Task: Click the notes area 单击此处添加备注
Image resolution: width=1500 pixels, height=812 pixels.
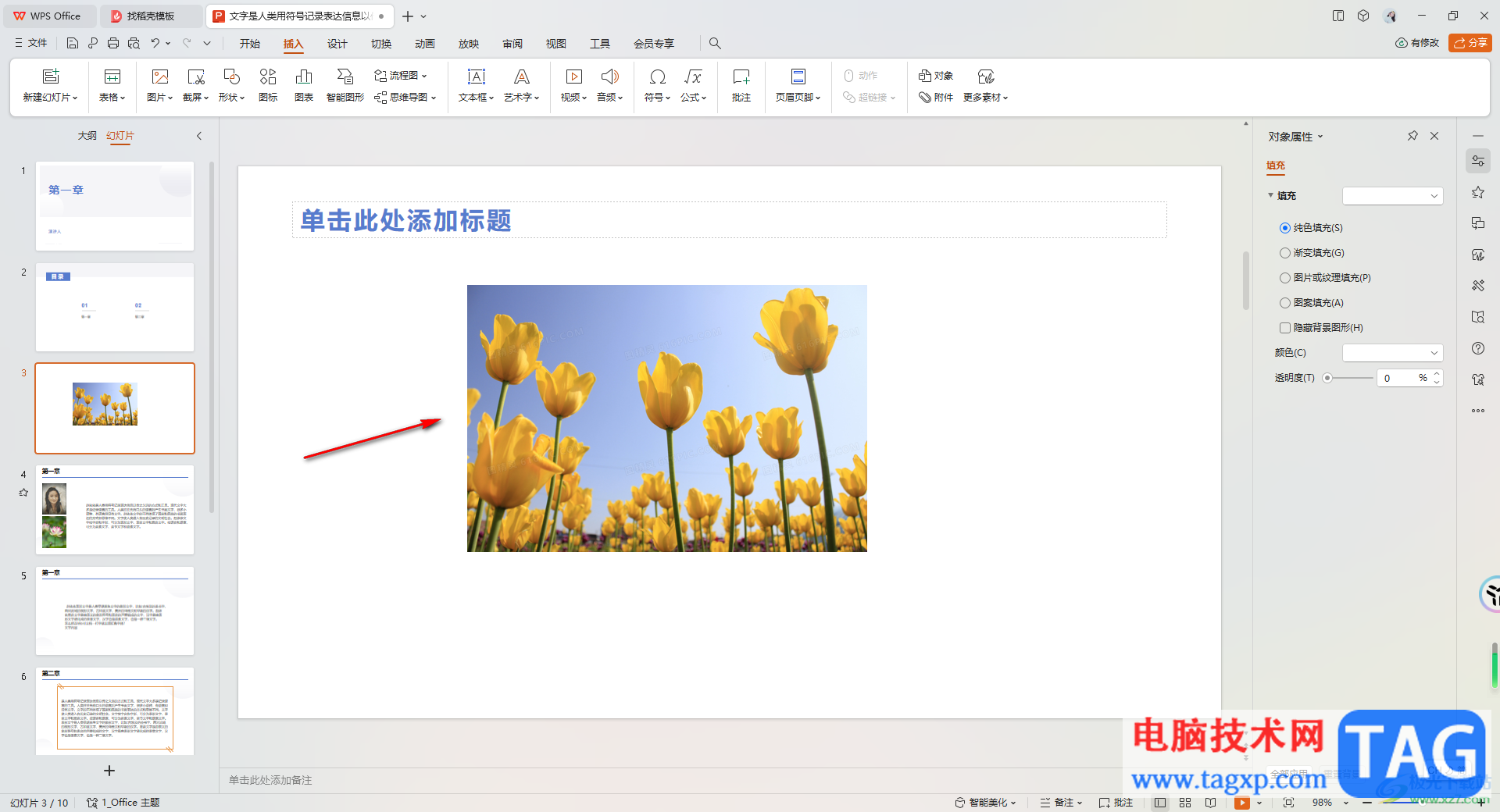Action: pyautogui.click(x=270, y=780)
